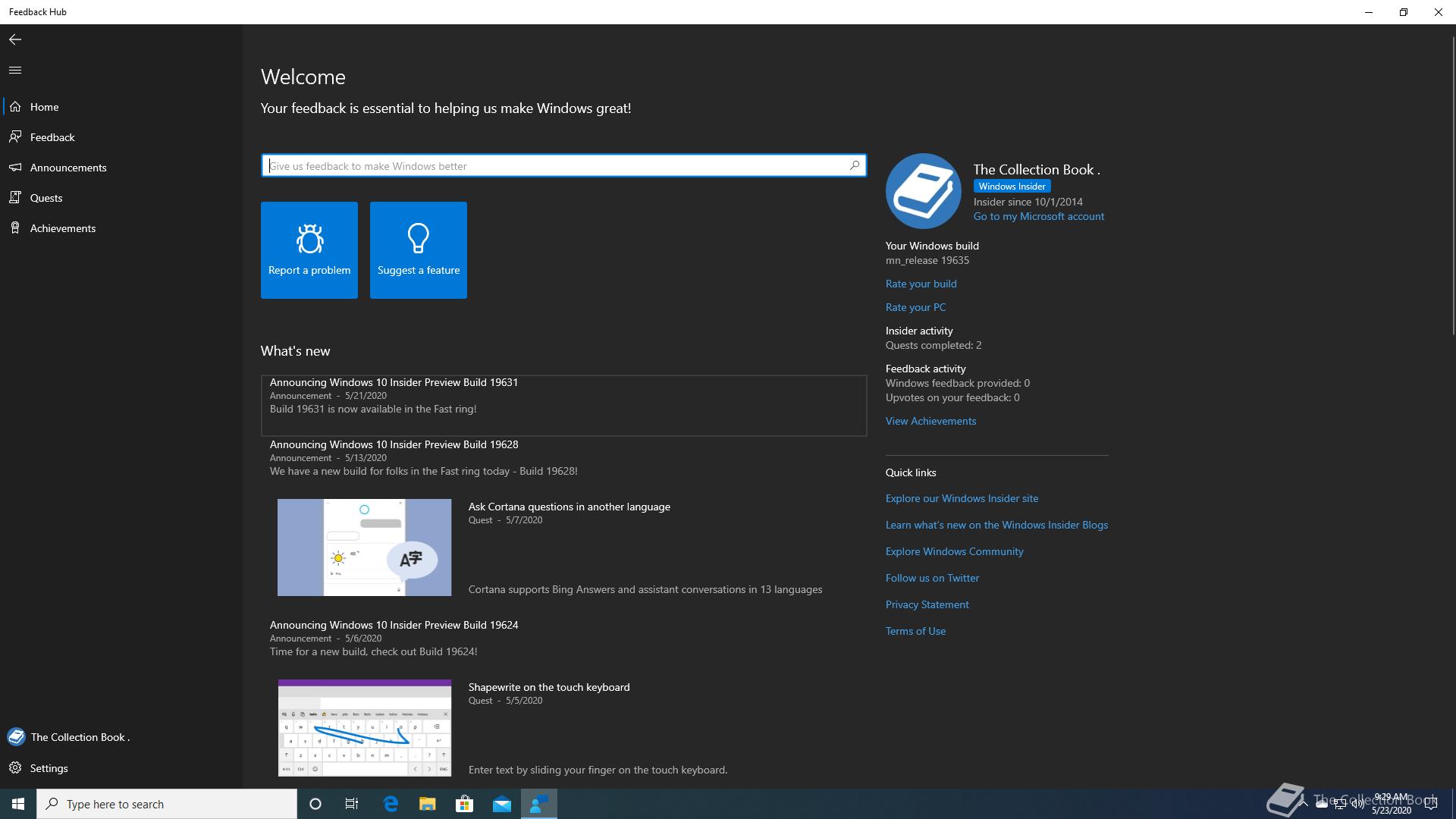Open the Action Center notifications icon

coord(1431,804)
